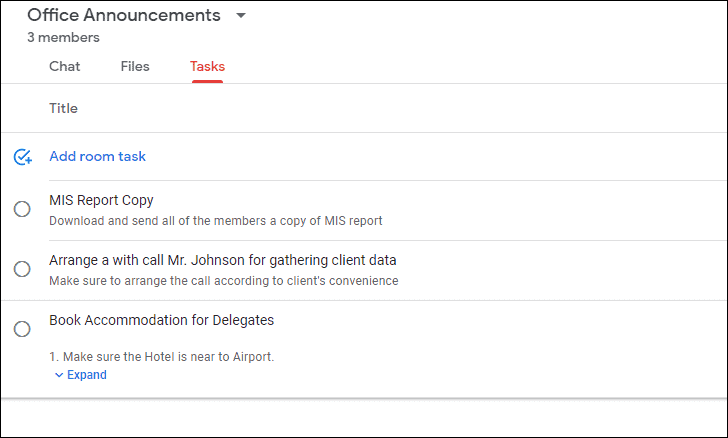Image resolution: width=728 pixels, height=438 pixels.
Task: Open the MIS Report Copy task title
Action: (x=101, y=200)
